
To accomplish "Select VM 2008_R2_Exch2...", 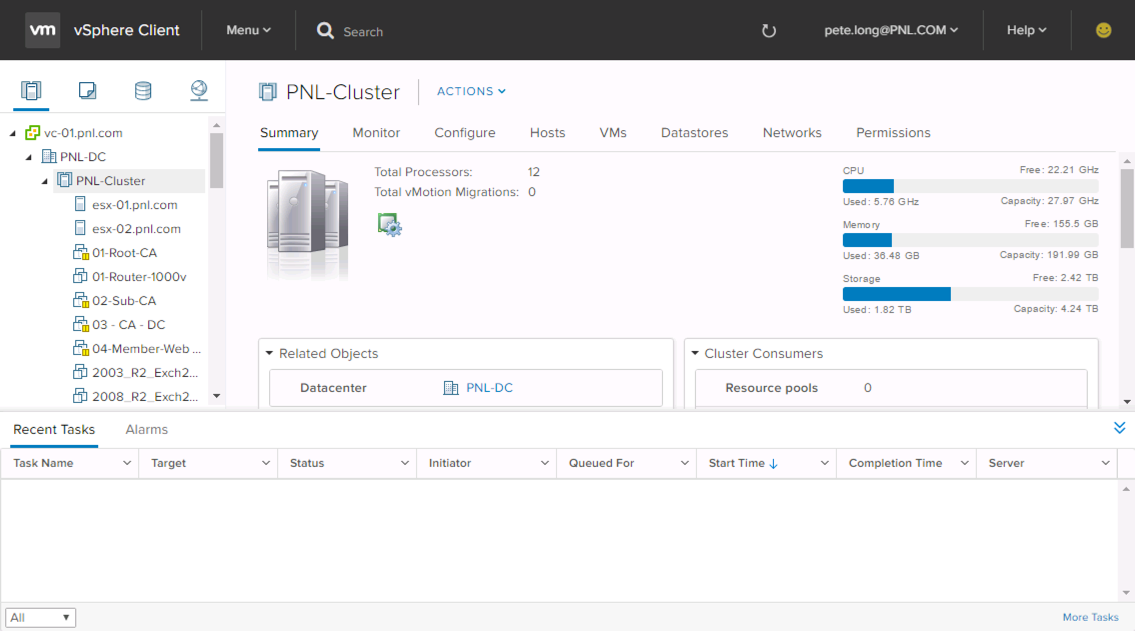I will coord(145,396).
